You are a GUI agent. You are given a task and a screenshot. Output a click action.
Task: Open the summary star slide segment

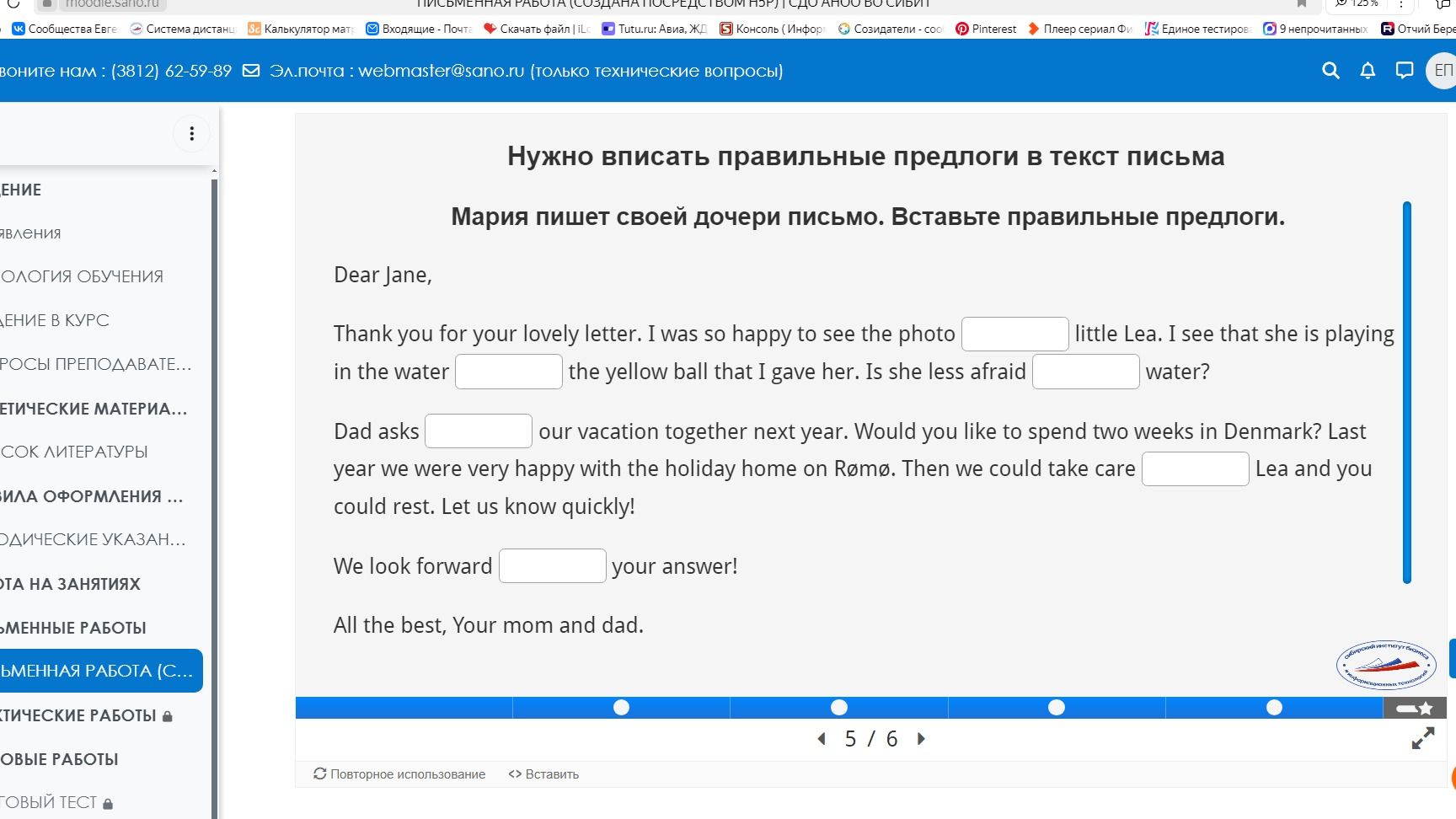pos(1415,708)
